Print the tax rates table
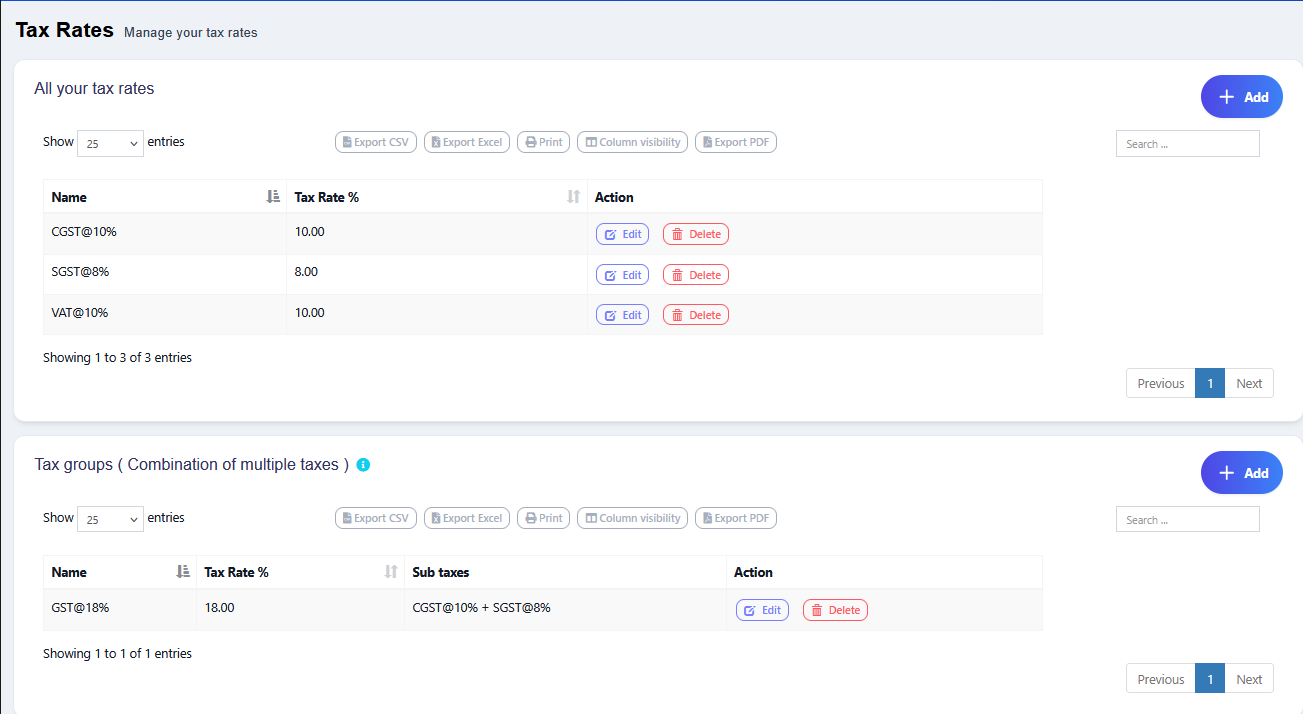Viewport: 1303px width, 714px height. click(543, 142)
